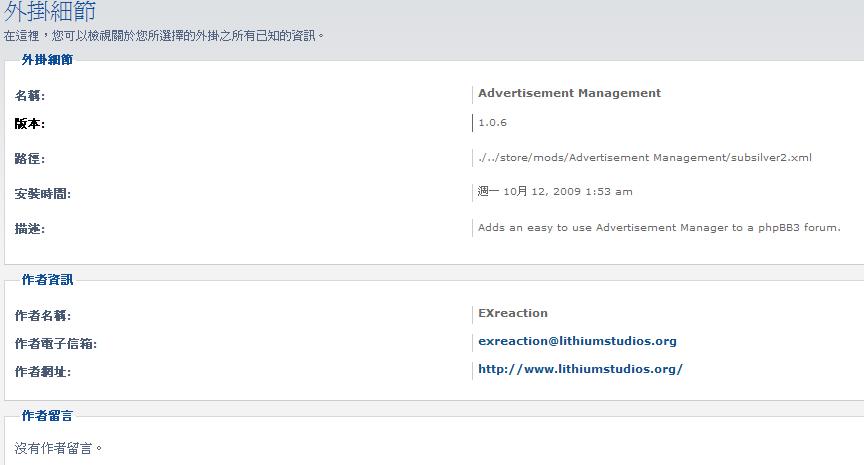The image size is (864, 465).
Task: Select the 描述 field label
Action: pyautogui.click(x=30, y=229)
